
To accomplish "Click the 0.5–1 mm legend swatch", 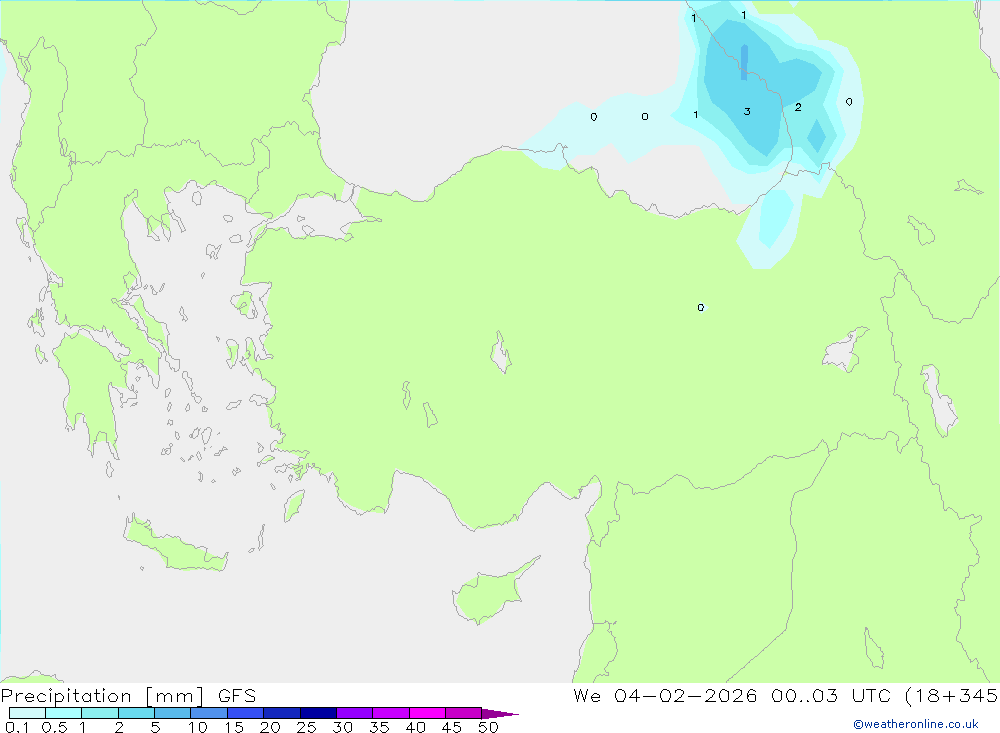I will (x=63, y=713).
